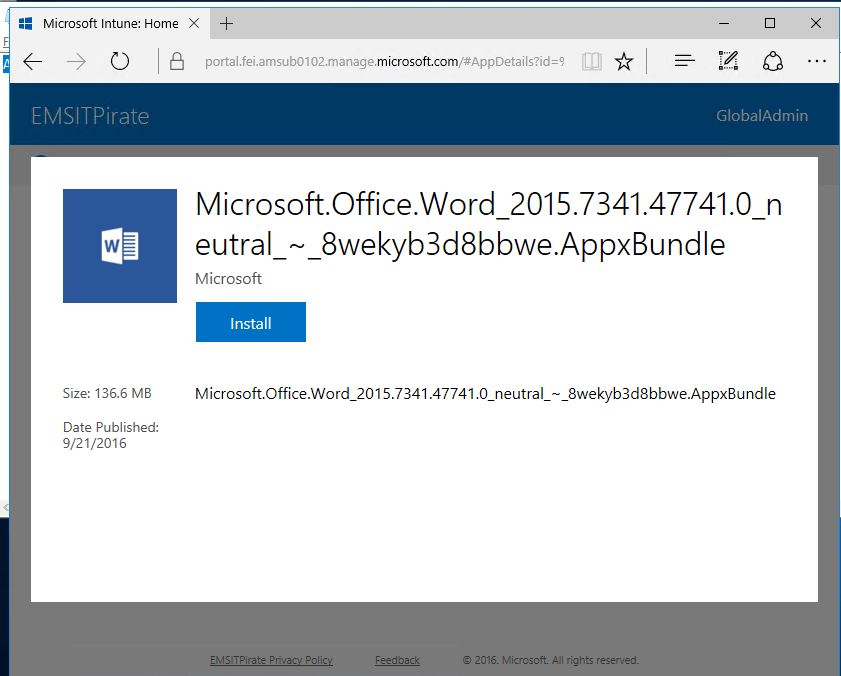Add page to favorites with star icon
The image size is (841, 676).
point(624,62)
